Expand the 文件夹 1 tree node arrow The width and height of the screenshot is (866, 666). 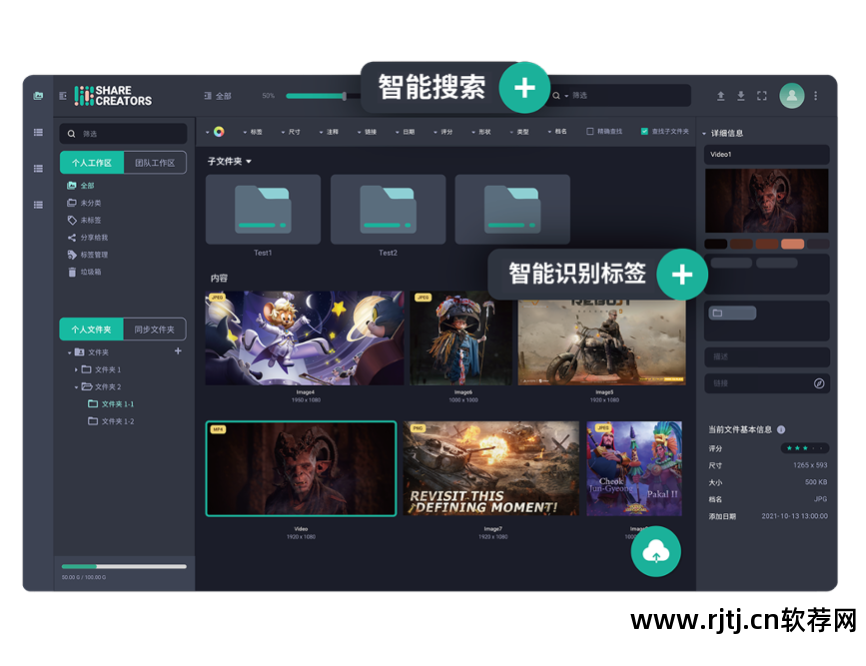click(x=76, y=369)
